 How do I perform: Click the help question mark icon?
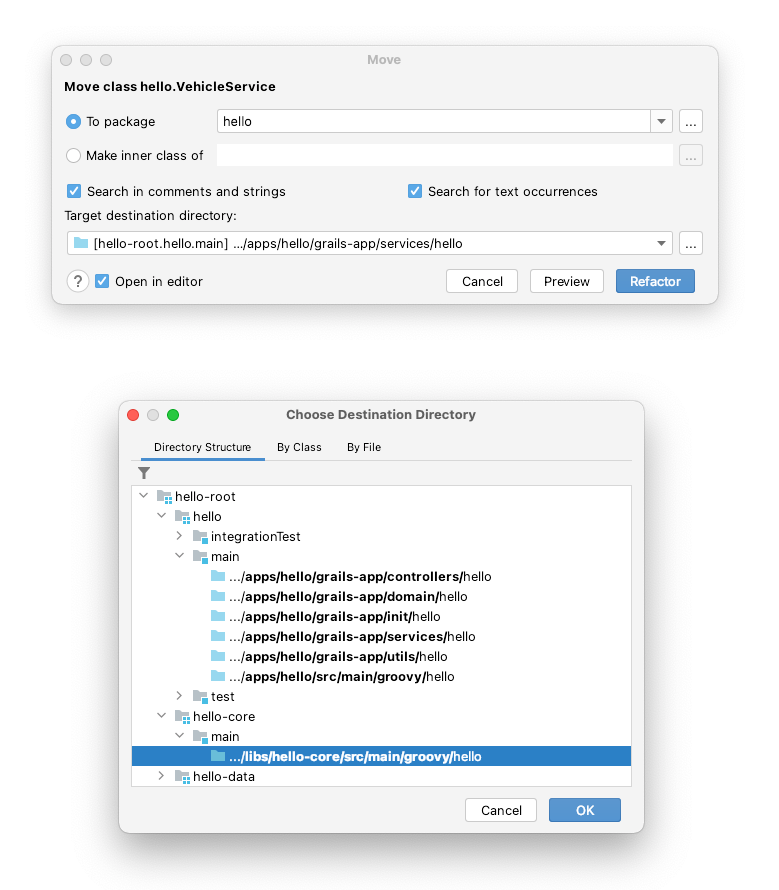pos(78,282)
